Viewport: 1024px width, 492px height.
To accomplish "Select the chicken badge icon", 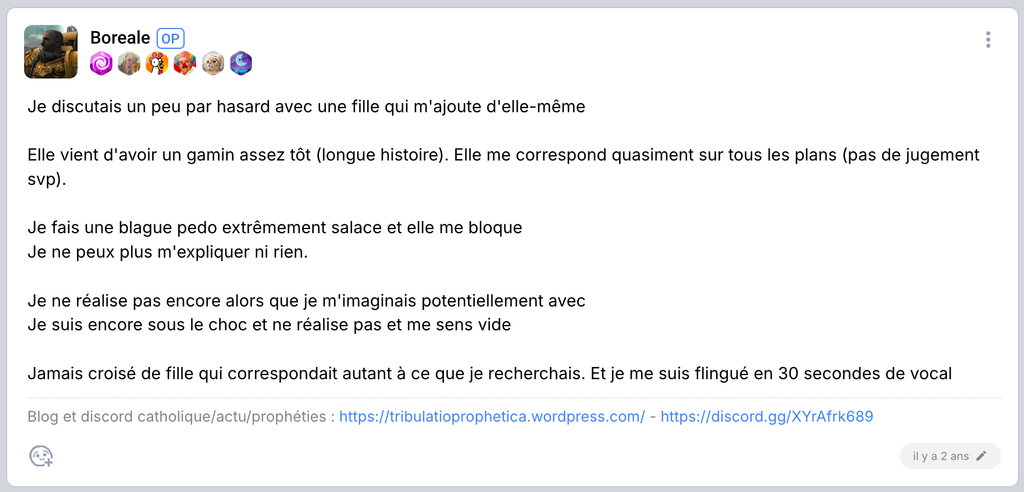I will (x=157, y=64).
